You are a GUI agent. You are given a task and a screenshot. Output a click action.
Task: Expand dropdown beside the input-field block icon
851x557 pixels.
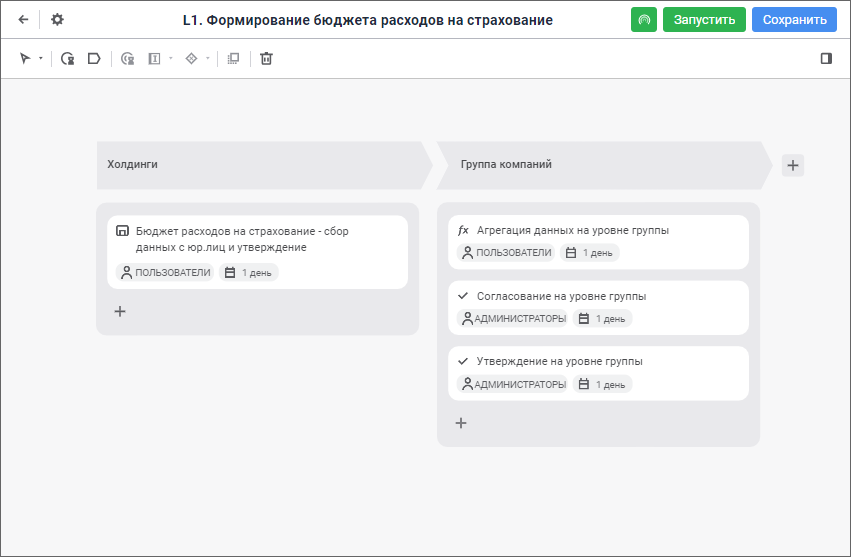170,59
